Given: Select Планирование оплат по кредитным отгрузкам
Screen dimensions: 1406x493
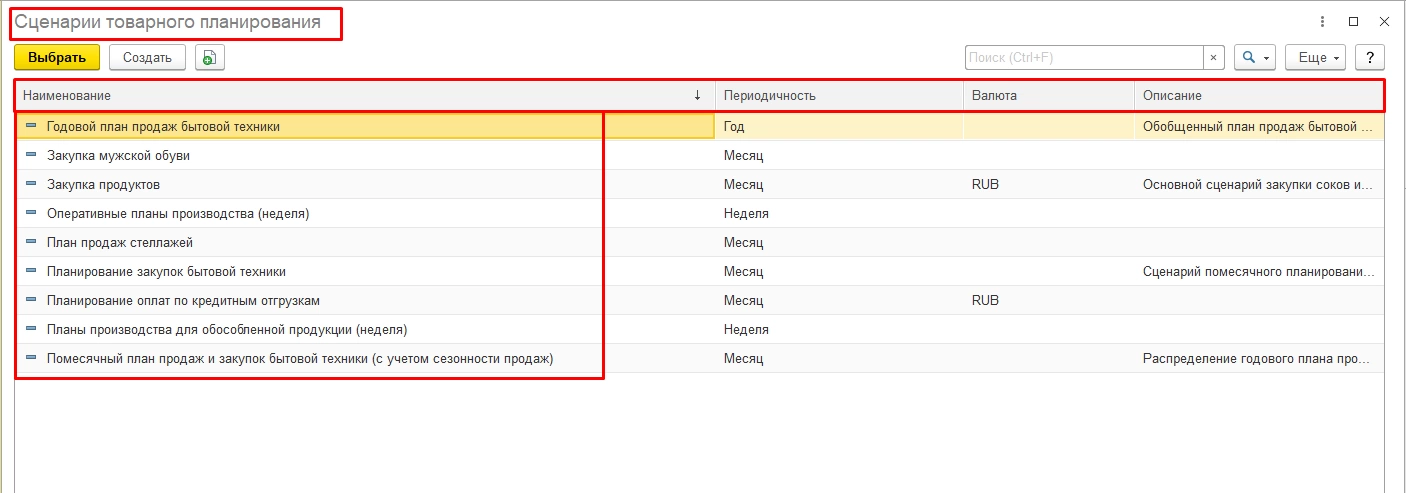Looking at the screenshot, I should [183, 300].
